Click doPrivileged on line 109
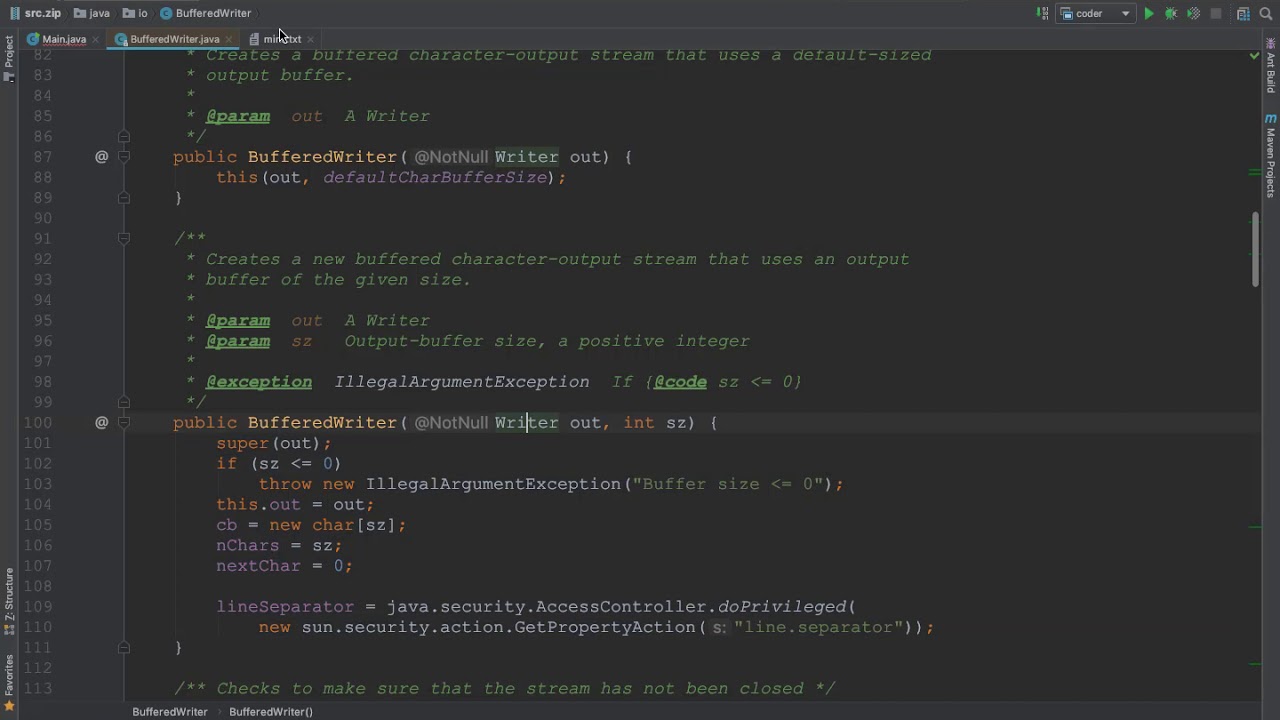 (x=782, y=606)
